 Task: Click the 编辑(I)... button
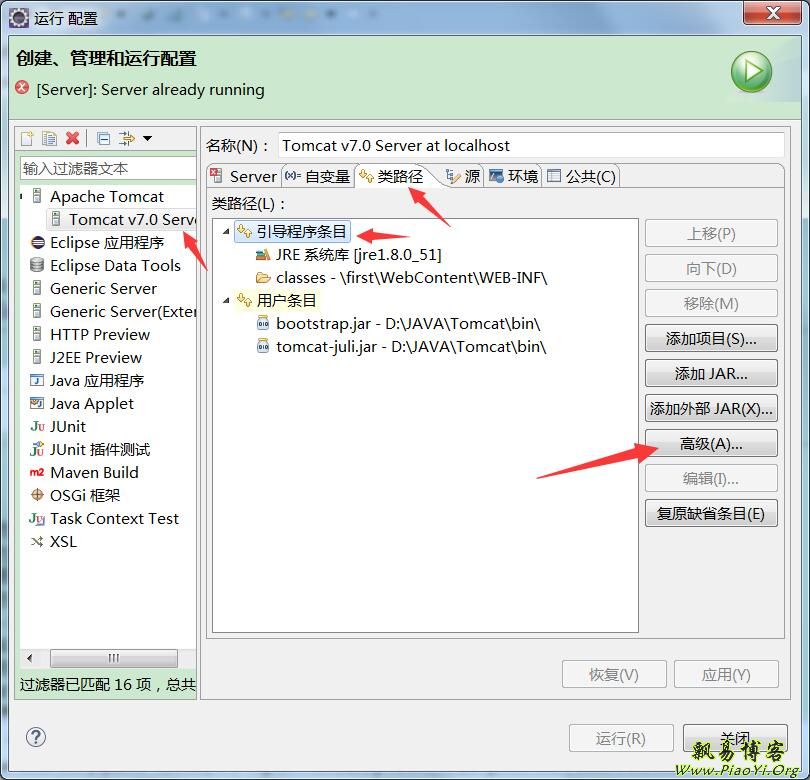click(711, 478)
